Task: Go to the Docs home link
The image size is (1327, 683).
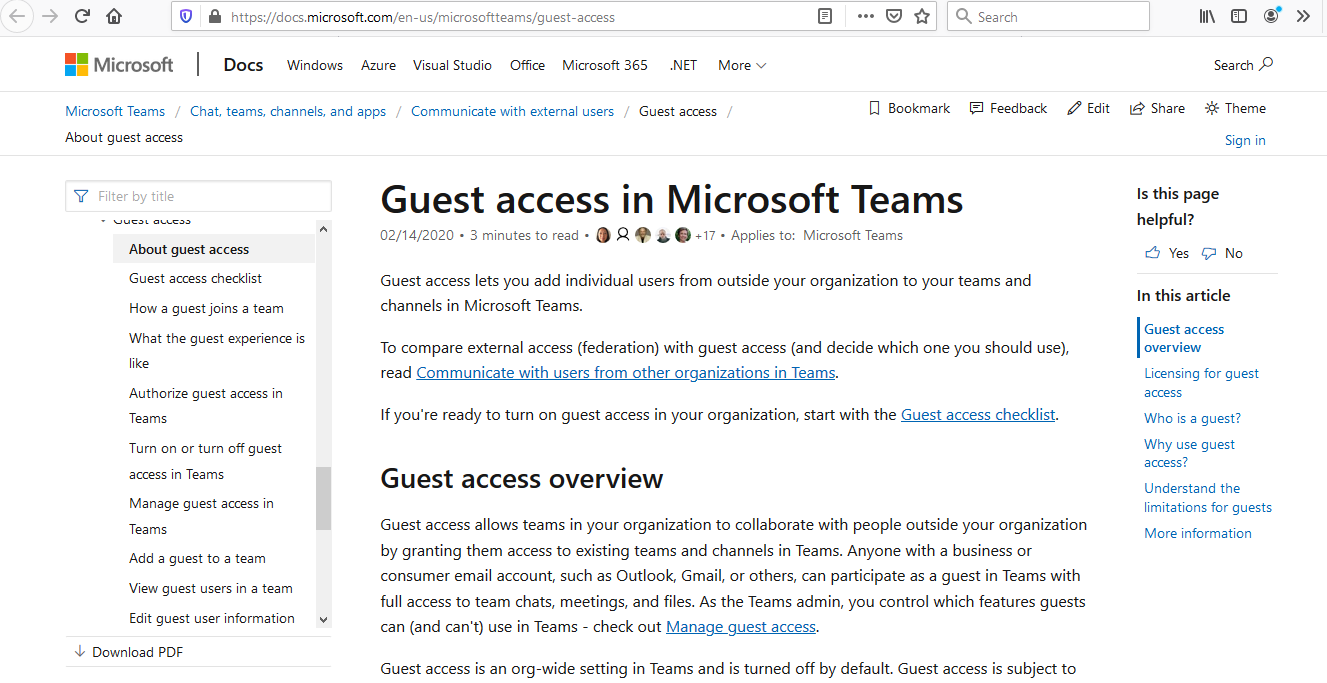Action: tap(243, 65)
